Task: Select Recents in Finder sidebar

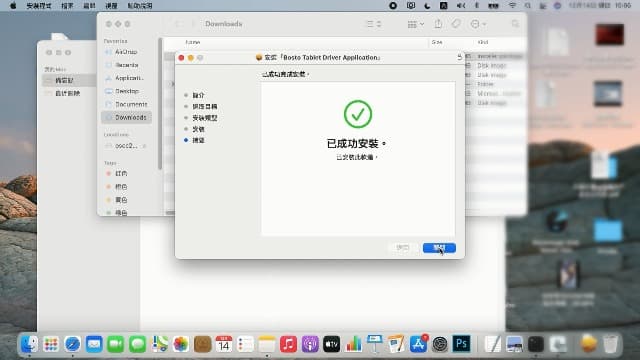Action: point(126,65)
